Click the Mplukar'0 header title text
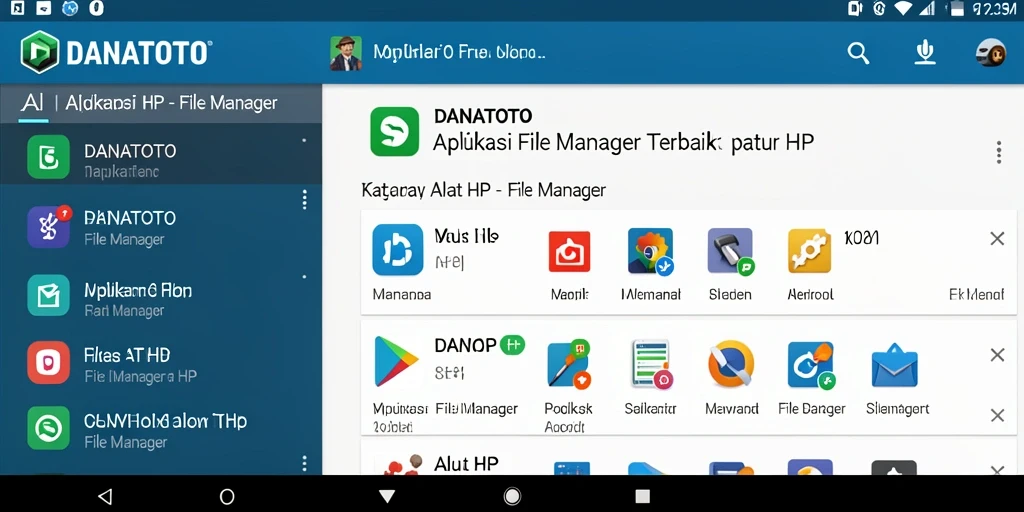1024x512 pixels. point(459,52)
